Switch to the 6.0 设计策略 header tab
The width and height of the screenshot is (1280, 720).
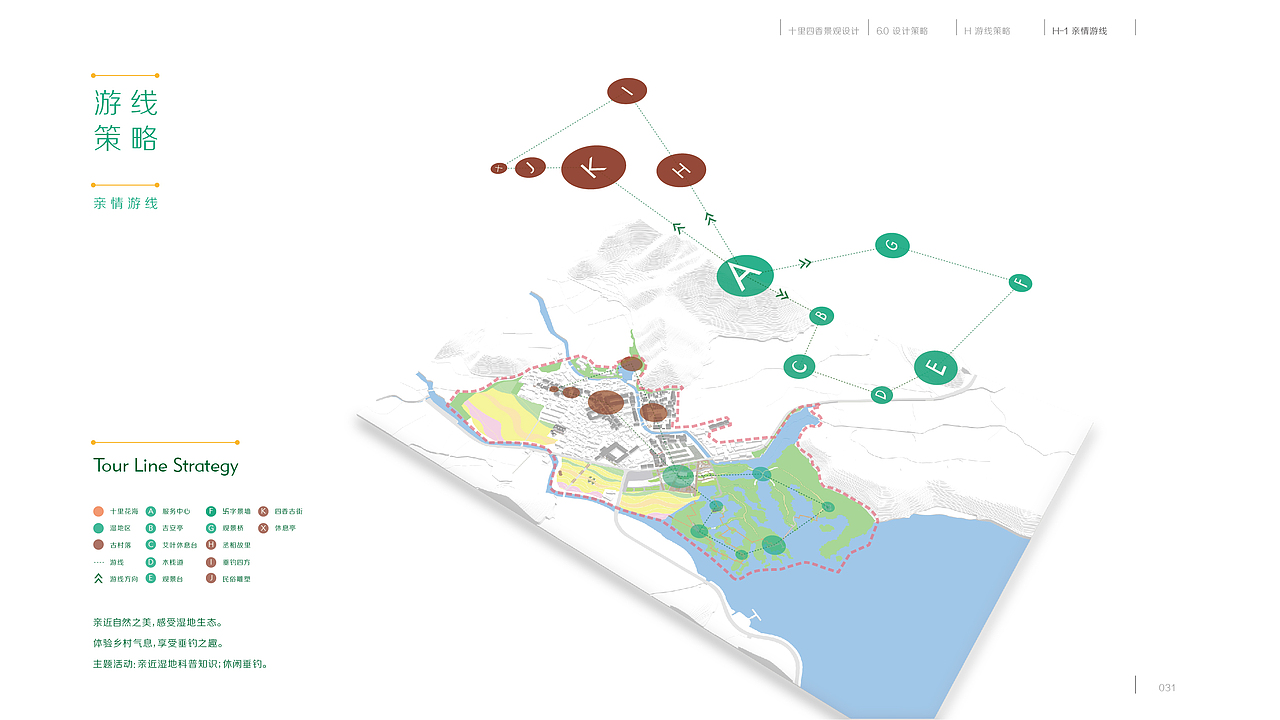(902, 31)
